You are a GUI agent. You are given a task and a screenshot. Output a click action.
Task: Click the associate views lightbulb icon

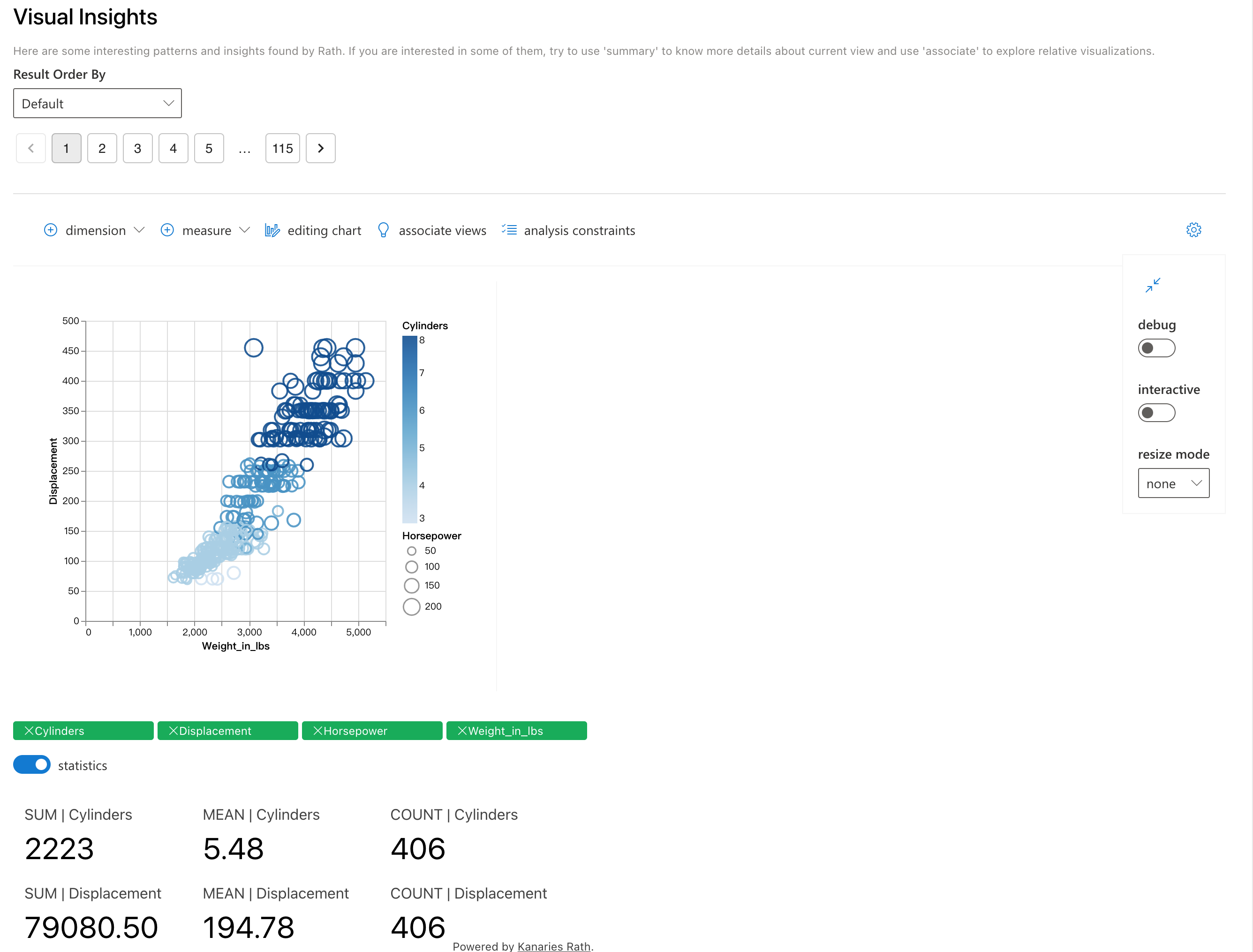(383, 230)
